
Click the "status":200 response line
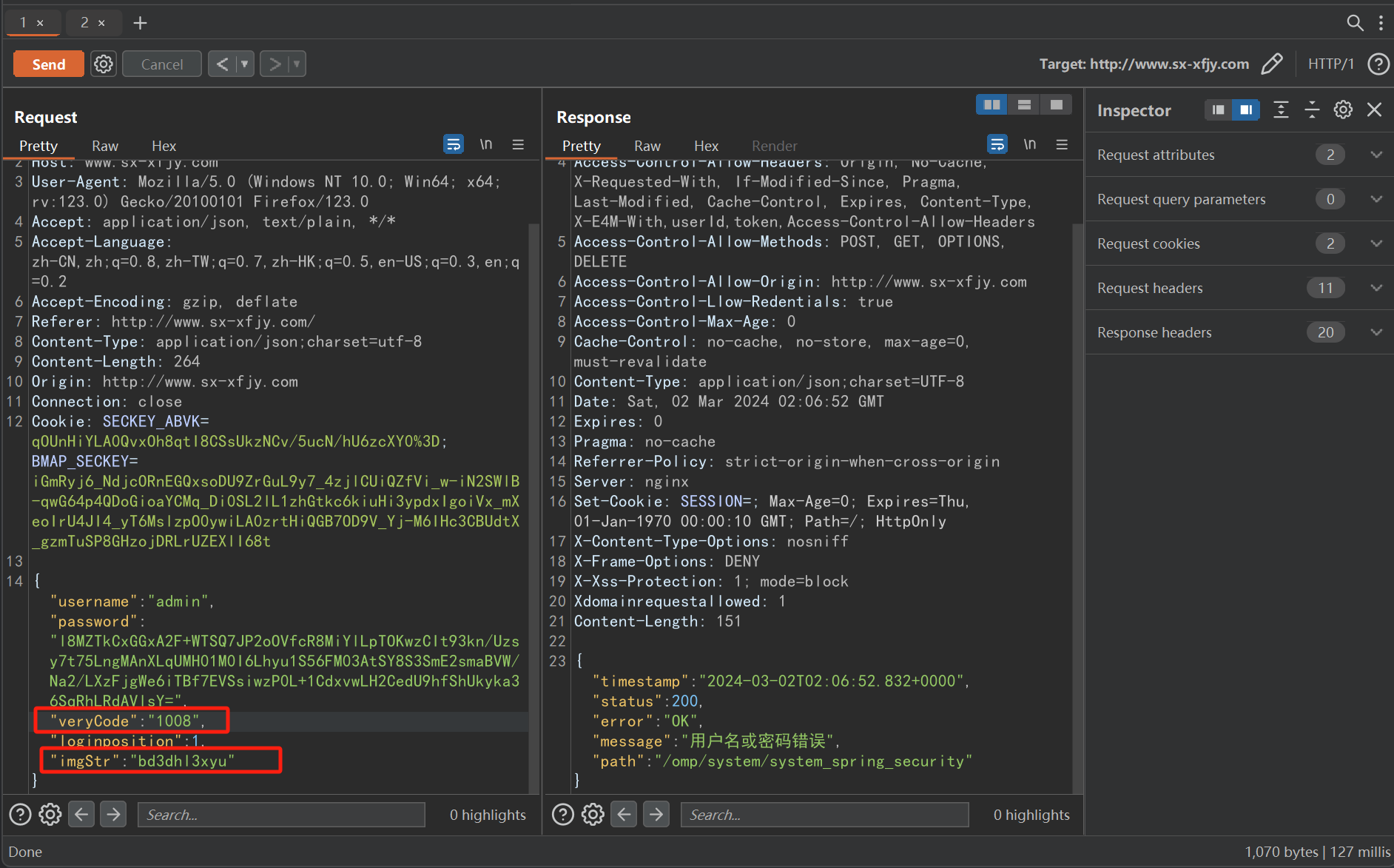click(x=647, y=701)
